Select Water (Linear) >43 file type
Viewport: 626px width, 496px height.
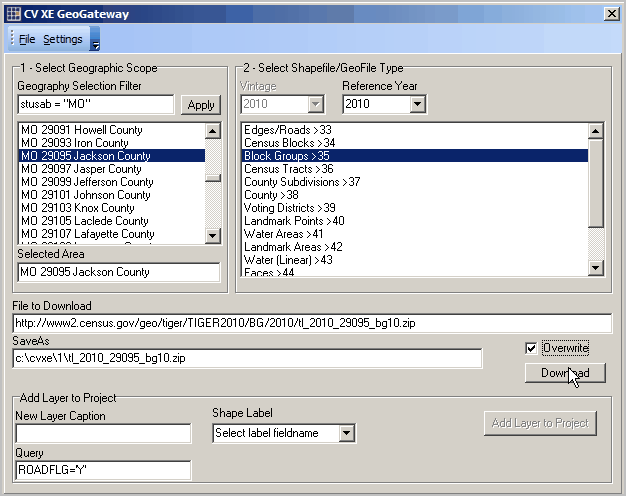[x=415, y=260]
